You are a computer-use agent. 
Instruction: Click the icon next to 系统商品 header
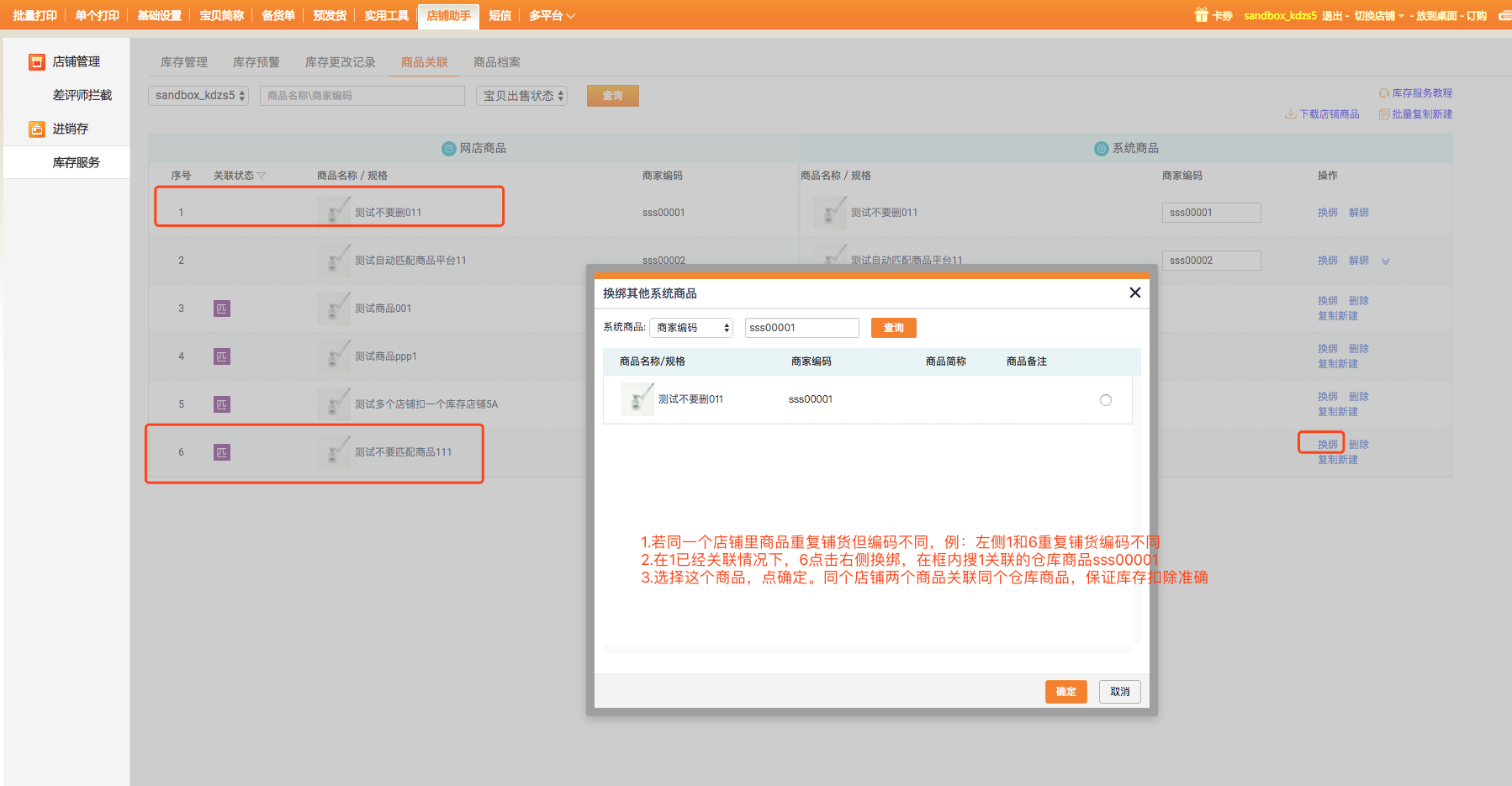[1102, 148]
